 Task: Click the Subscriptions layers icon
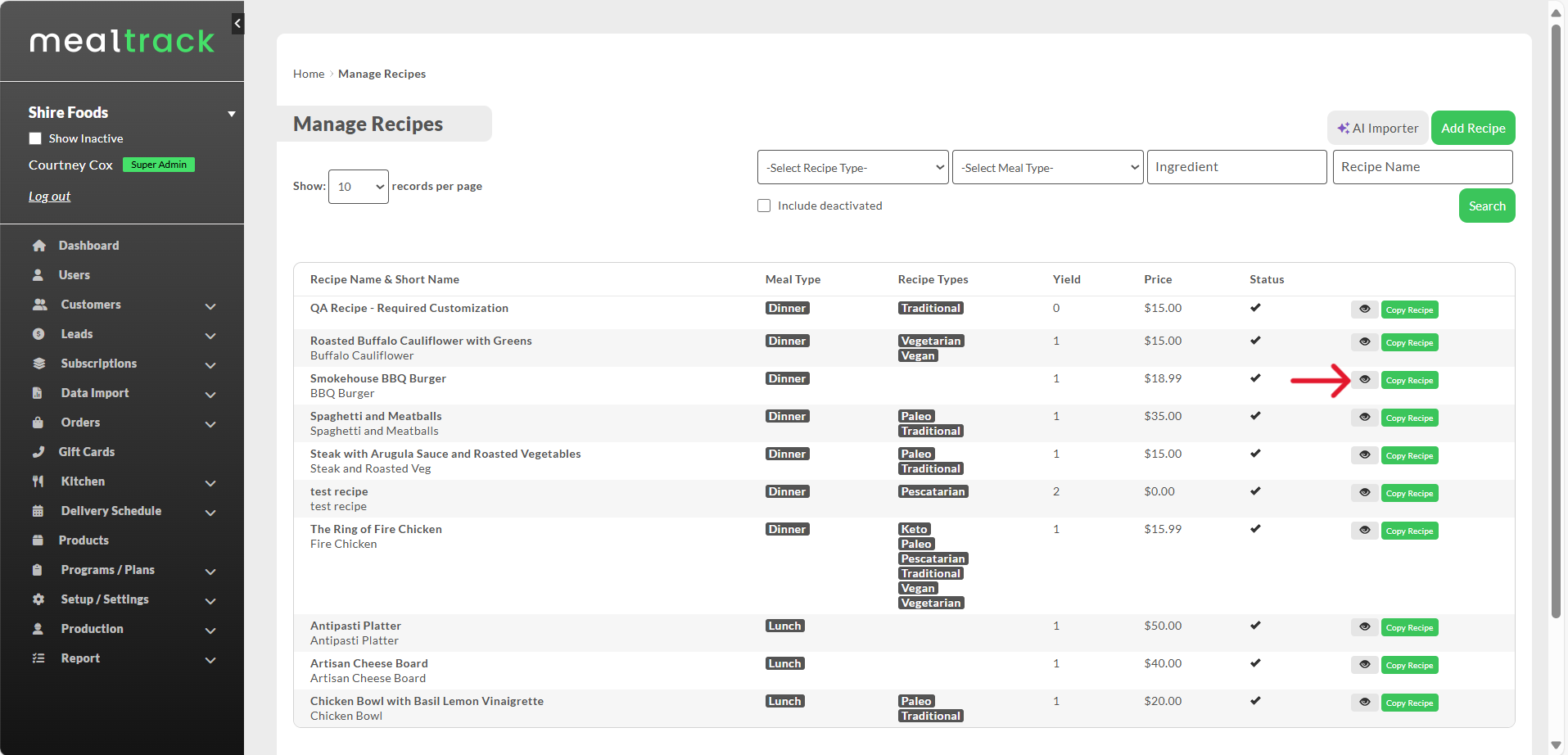tap(38, 364)
